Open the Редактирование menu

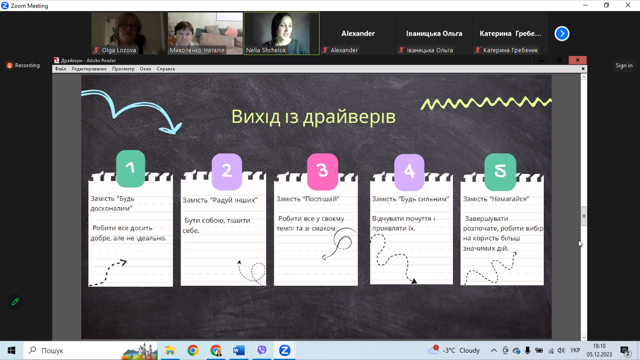[89, 69]
